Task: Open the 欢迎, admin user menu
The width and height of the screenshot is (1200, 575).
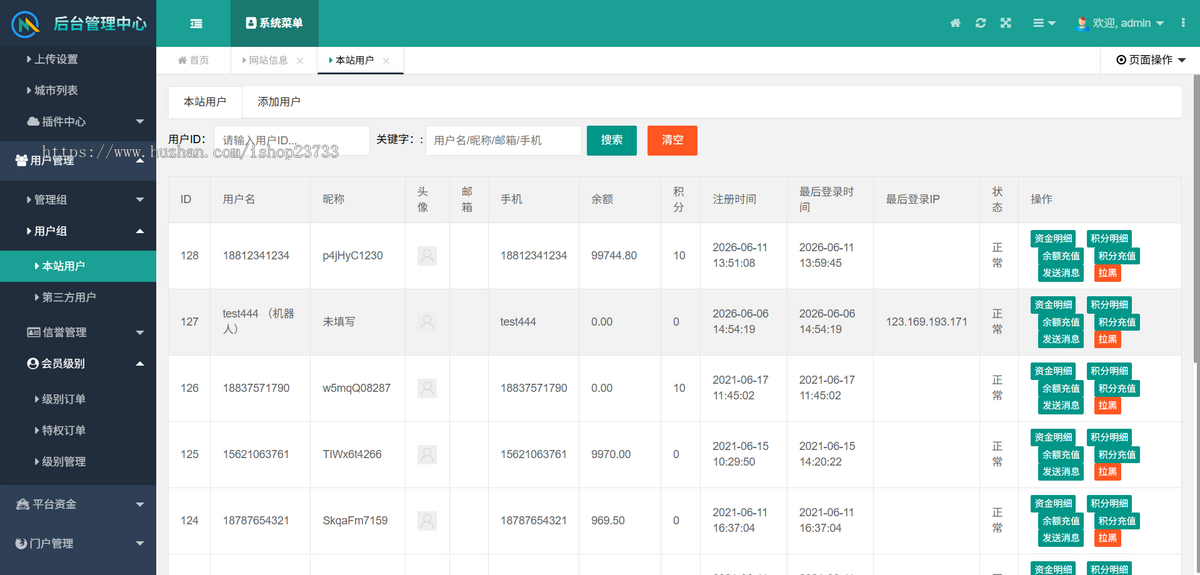Action: (1120, 23)
